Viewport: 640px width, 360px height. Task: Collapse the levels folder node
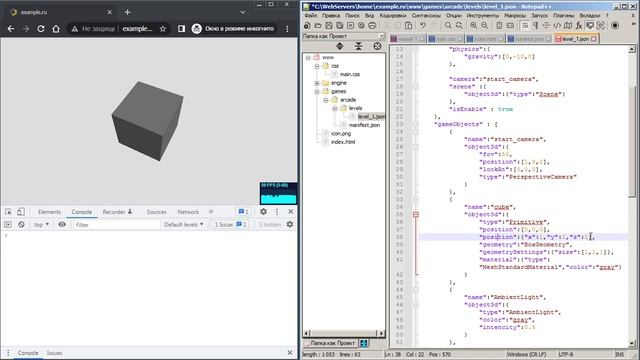(334, 108)
